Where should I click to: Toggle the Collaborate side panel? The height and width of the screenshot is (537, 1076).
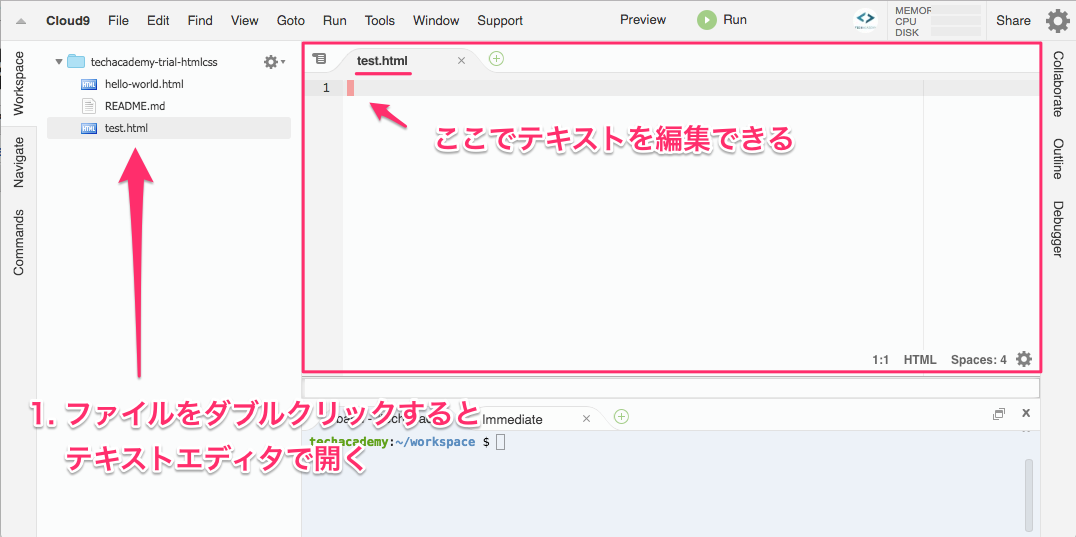[1058, 84]
